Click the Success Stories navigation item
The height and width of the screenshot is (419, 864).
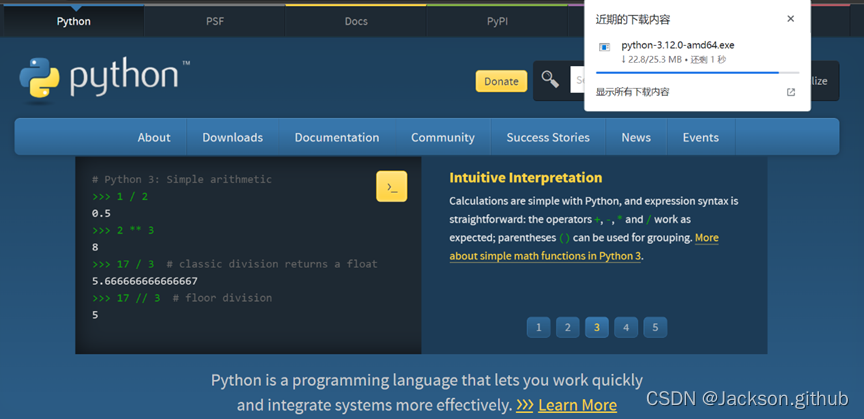pos(548,137)
